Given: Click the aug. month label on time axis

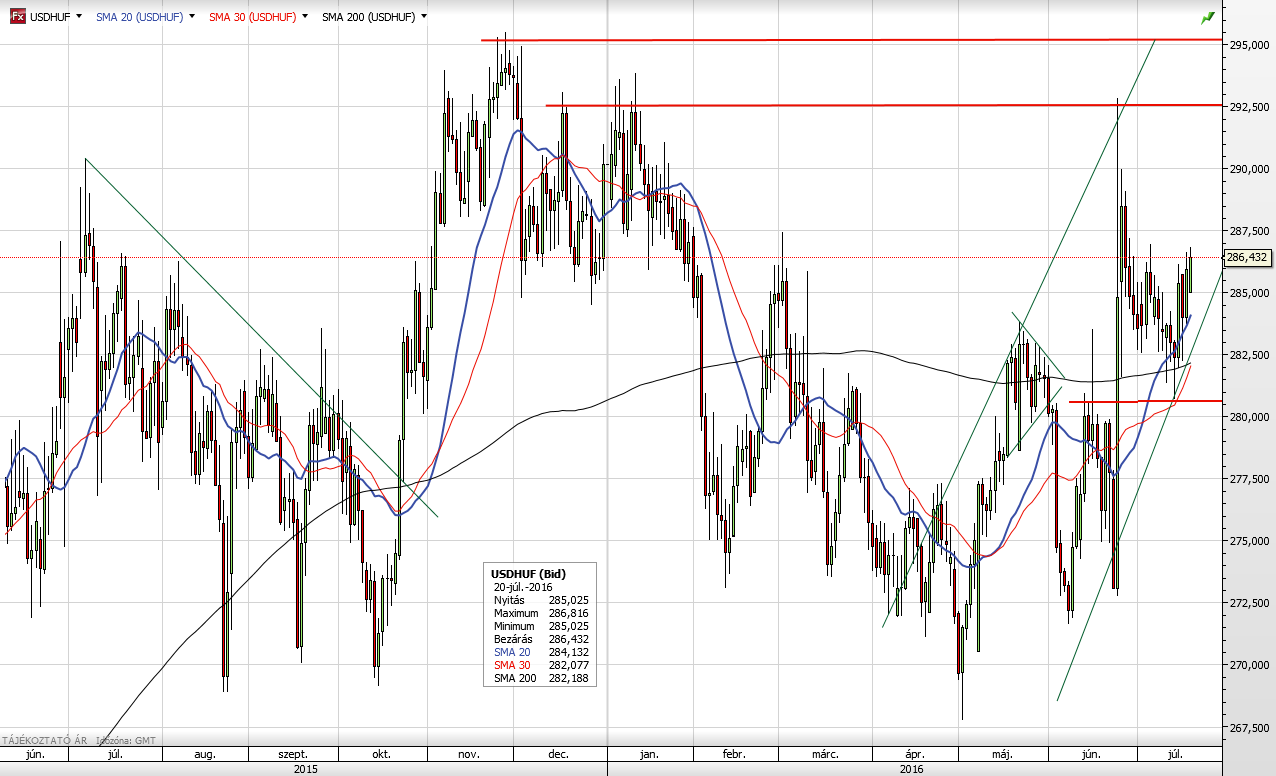Looking at the screenshot, I should click(x=205, y=754).
